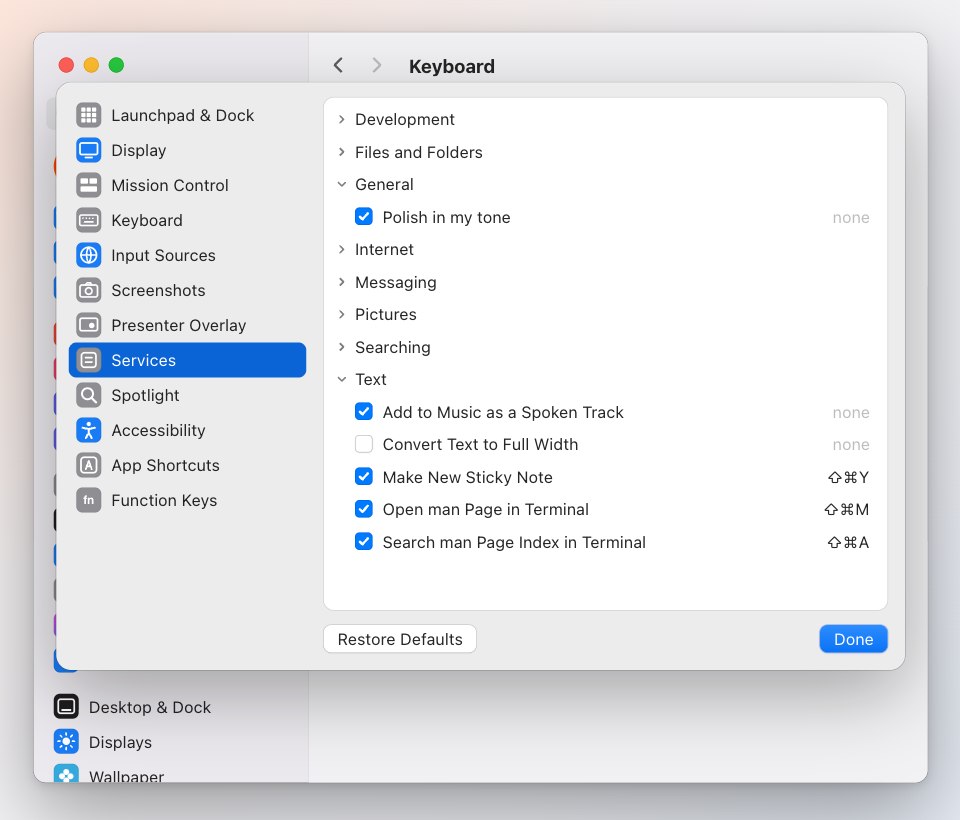Uncheck Make New Sticky Note service
This screenshot has height=820, width=960.
click(364, 476)
